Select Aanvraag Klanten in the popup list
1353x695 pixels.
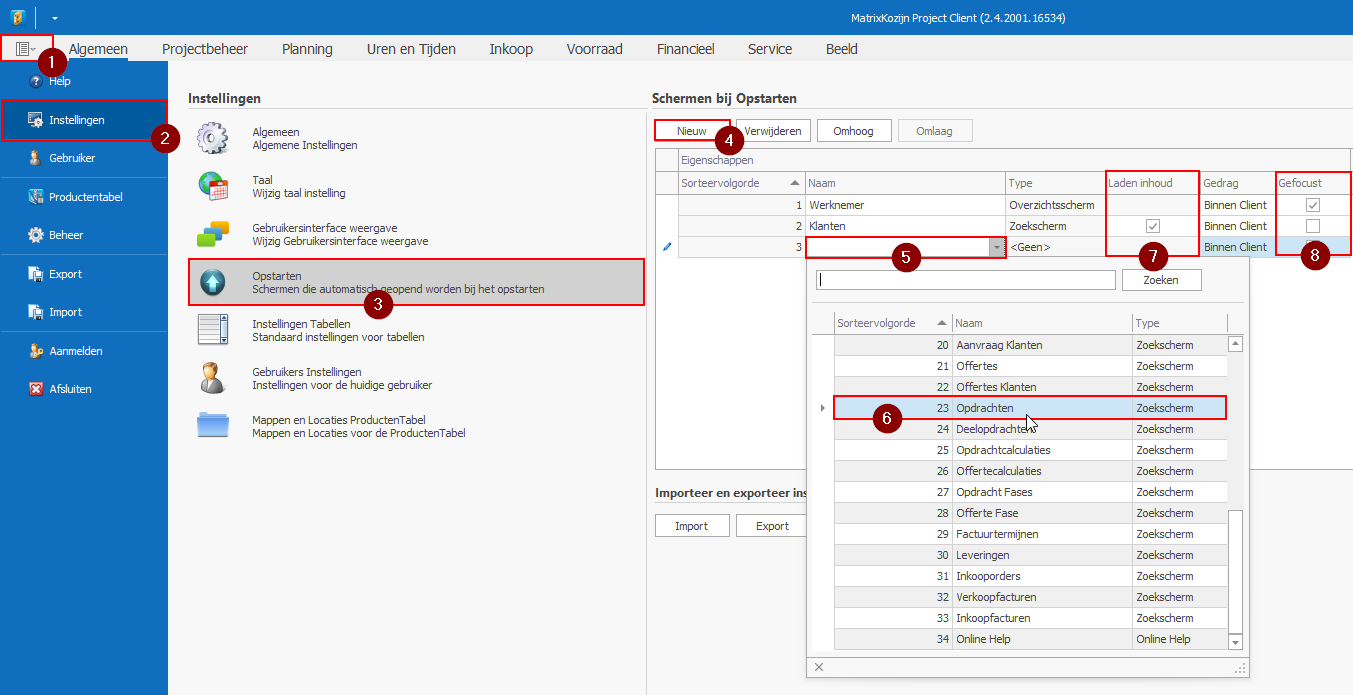coord(1030,345)
